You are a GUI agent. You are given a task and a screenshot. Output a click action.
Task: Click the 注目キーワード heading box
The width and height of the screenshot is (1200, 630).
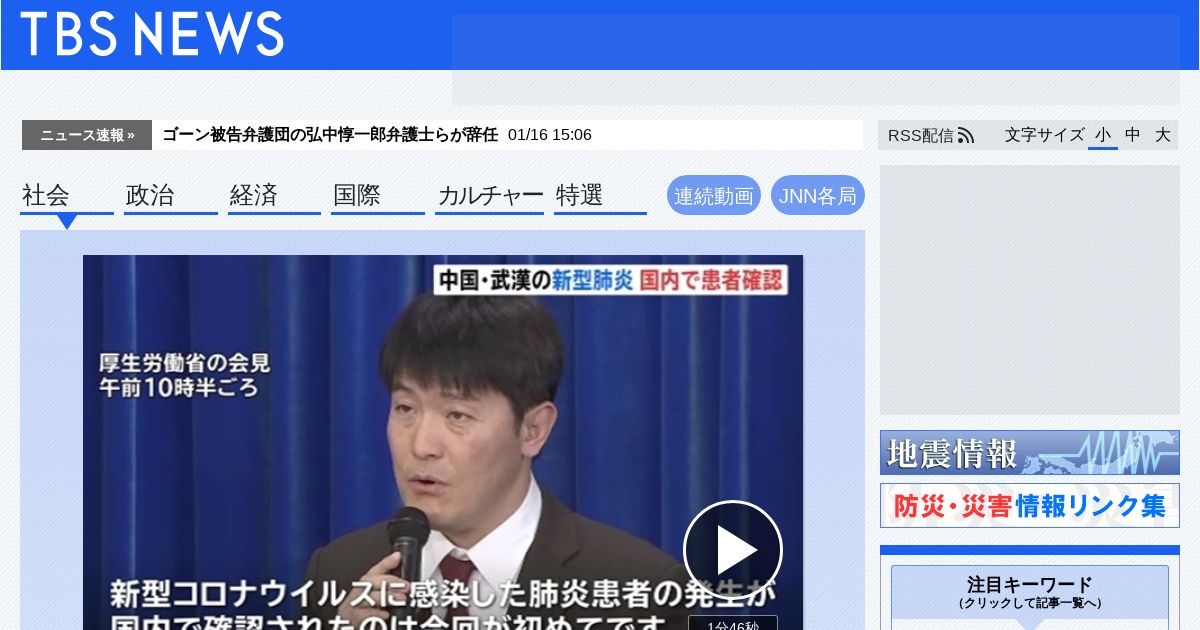[1030, 591]
